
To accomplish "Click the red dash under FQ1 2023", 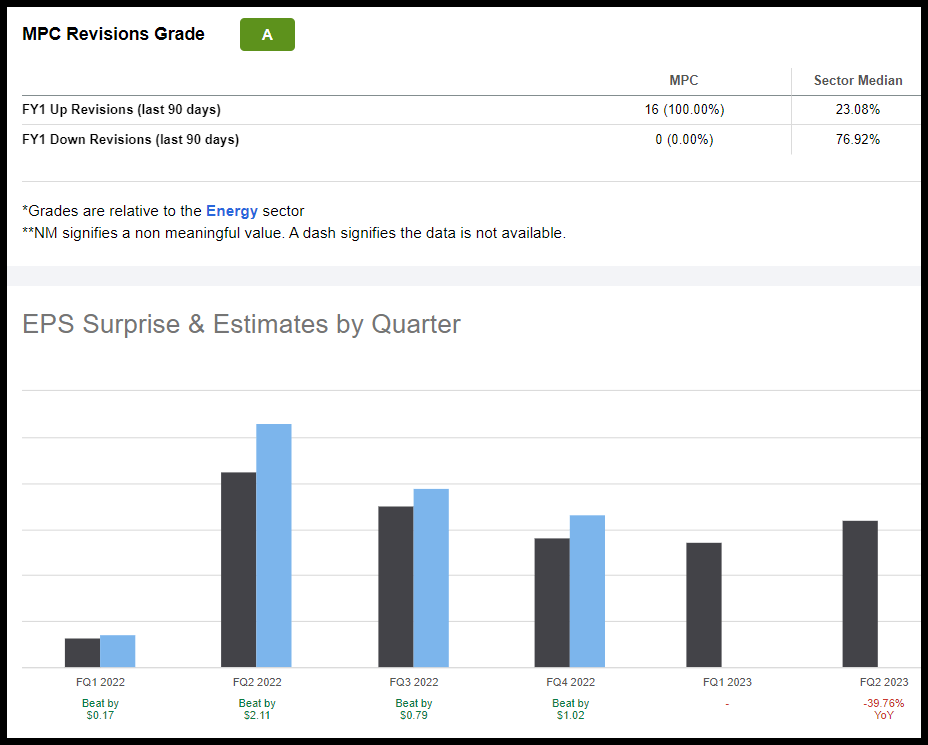I will click(727, 704).
